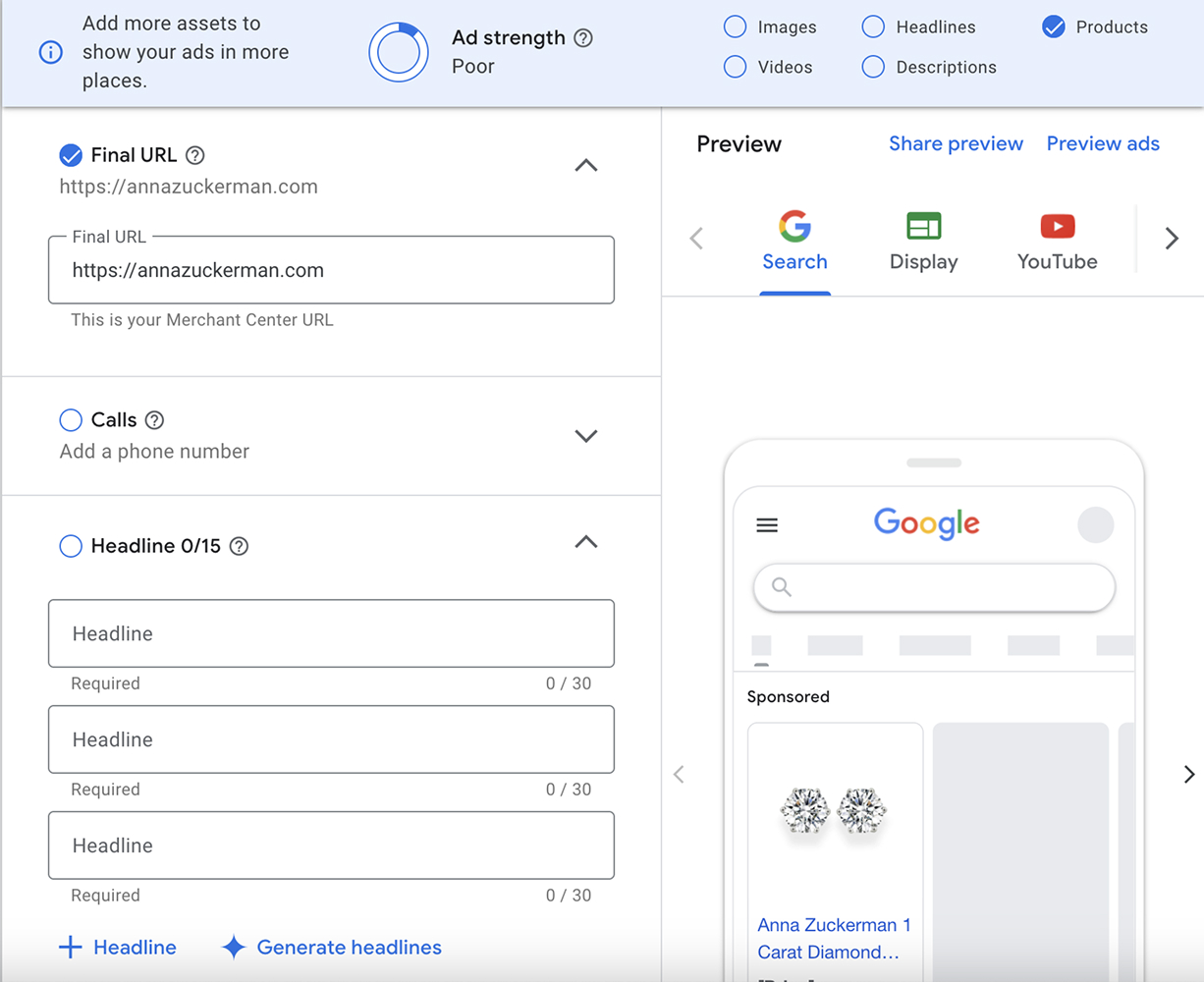The height and width of the screenshot is (982, 1204).
Task: Click the Final URL help icon
Action: [195, 155]
